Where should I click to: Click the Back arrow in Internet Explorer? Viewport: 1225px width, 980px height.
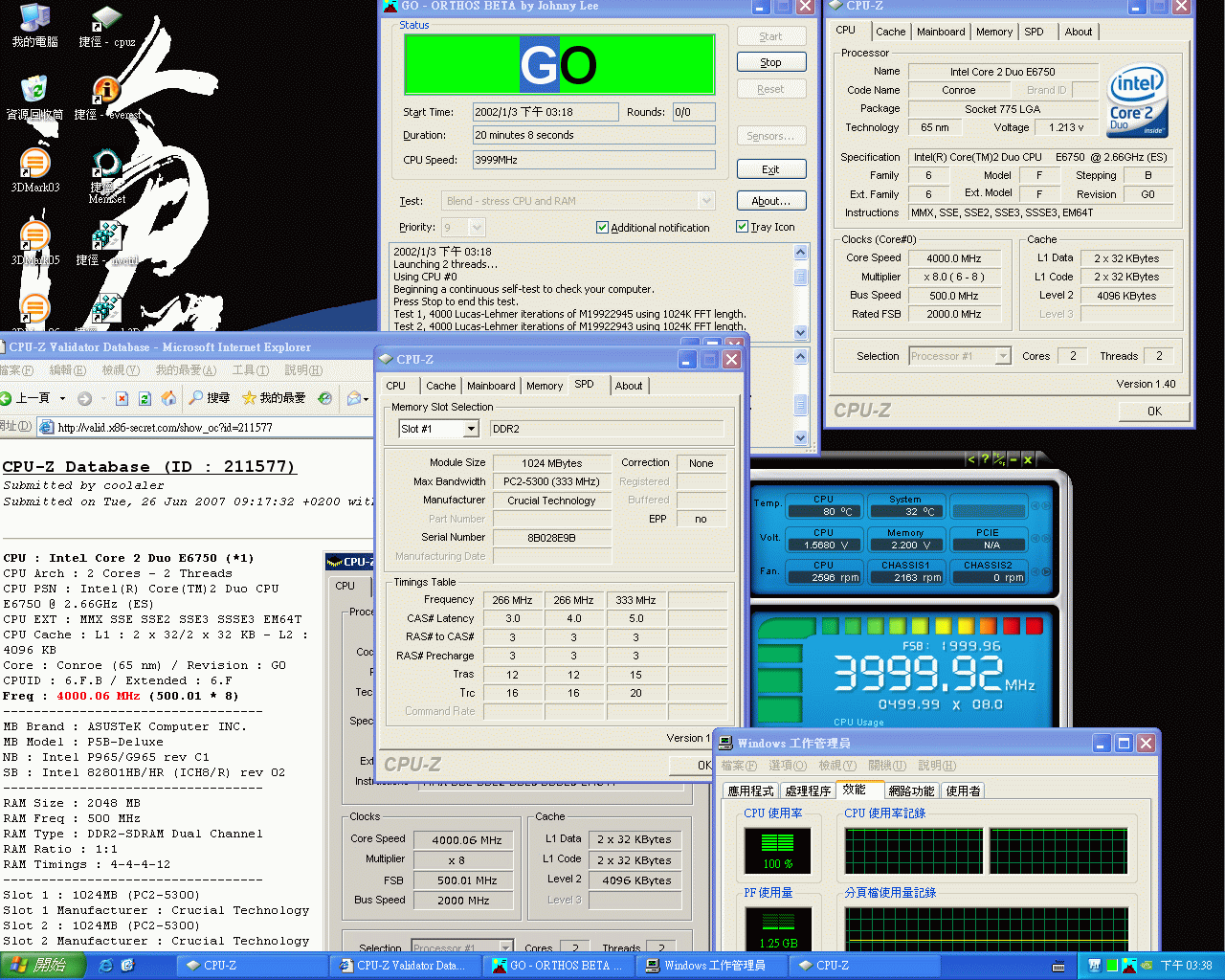[x=7, y=398]
